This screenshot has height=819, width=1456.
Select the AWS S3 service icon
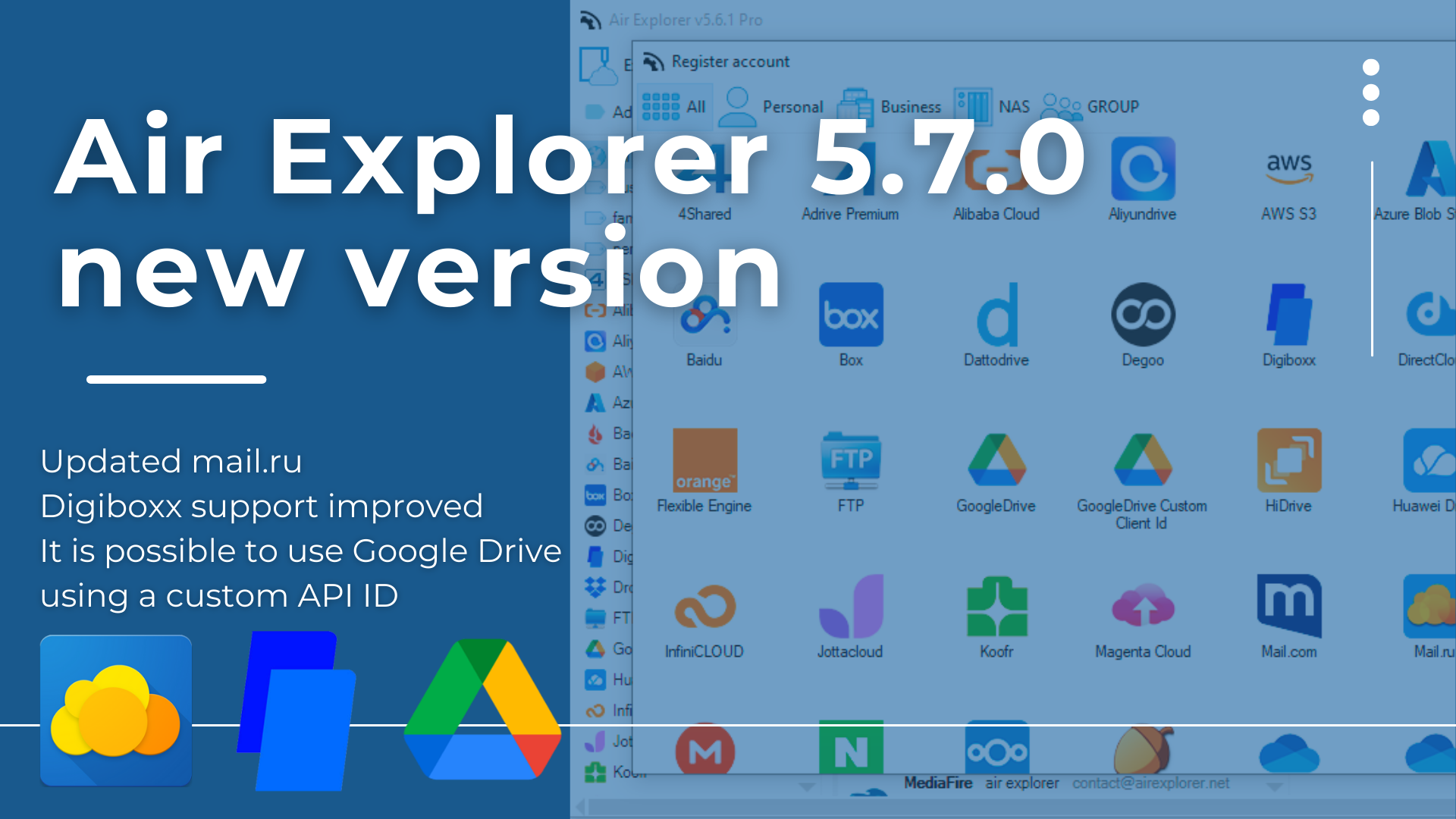[1288, 167]
